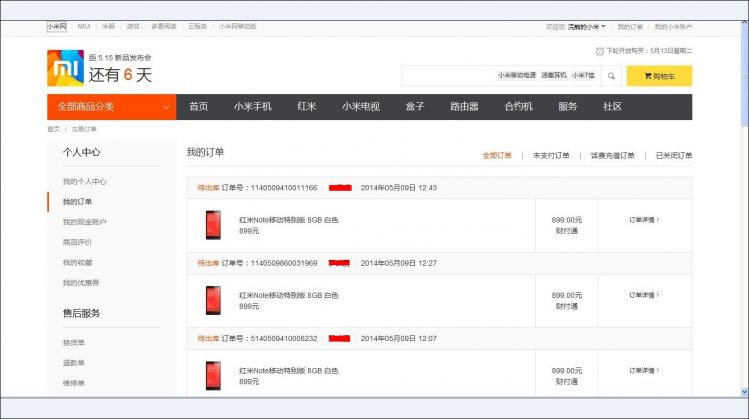Open the 购物车 shopping cart button

coord(659,76)
